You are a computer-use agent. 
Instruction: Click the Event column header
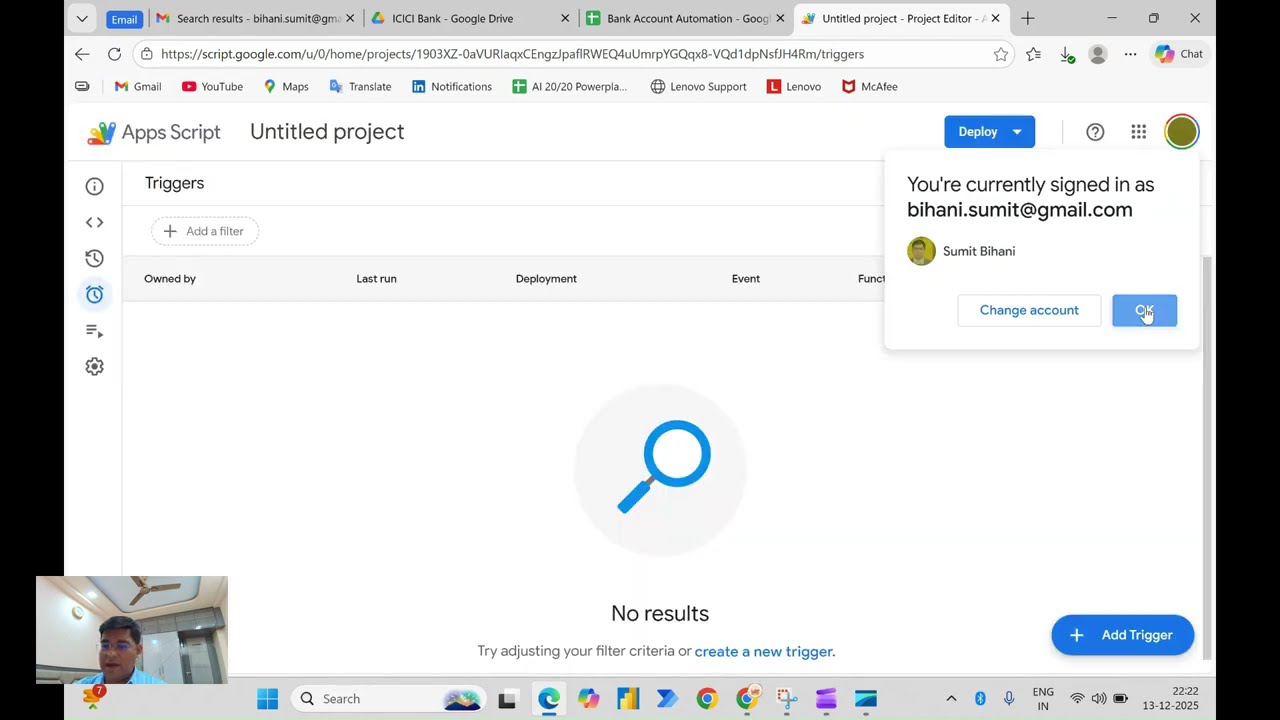click(746, 279)
